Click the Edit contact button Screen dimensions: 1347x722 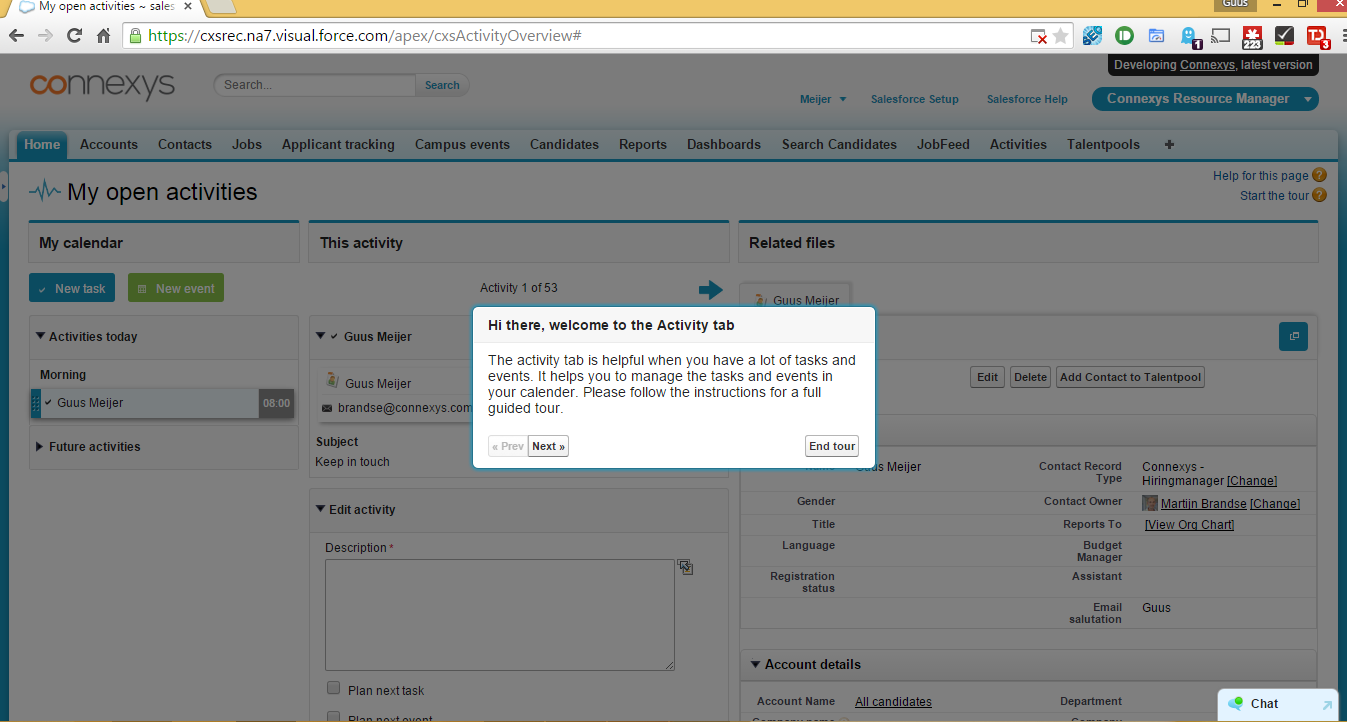click(x=987, y=377)
